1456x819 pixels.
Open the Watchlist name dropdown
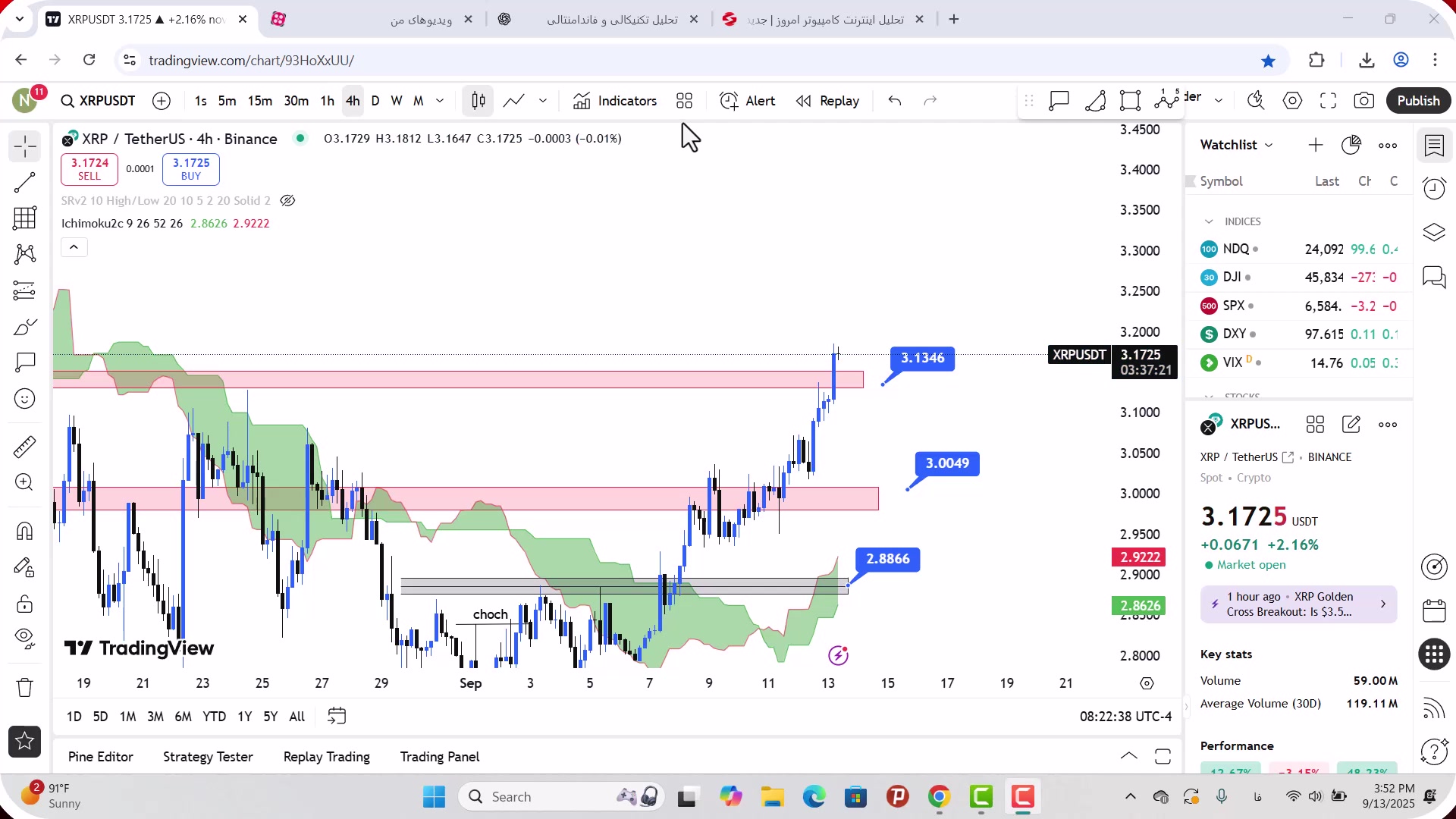pos(1237,145)
